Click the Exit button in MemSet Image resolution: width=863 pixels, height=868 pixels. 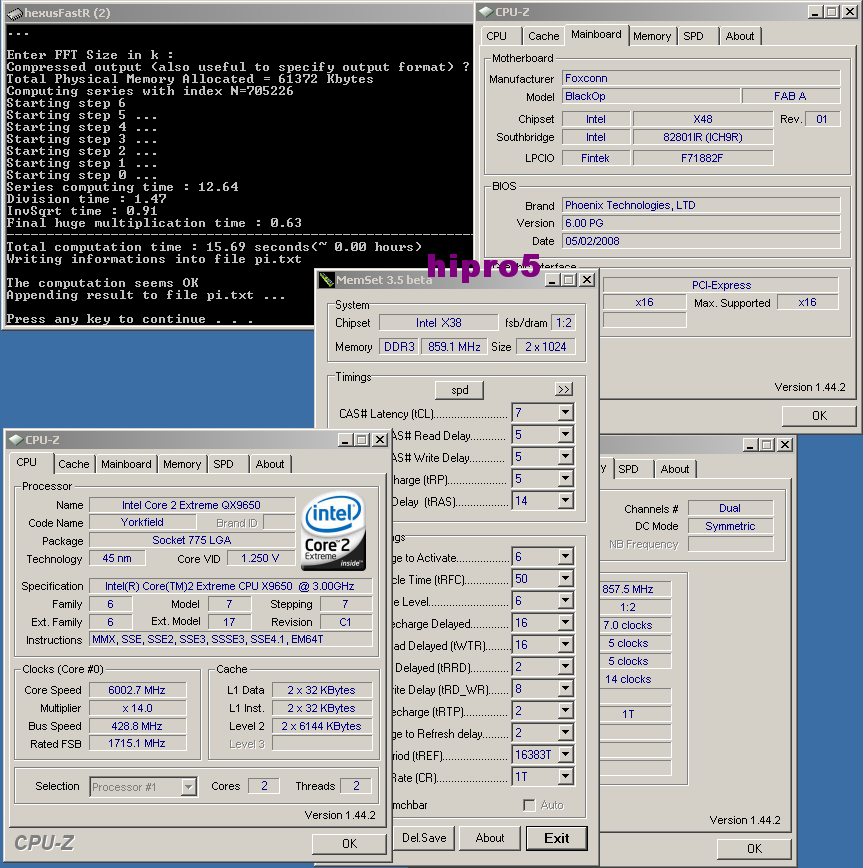tap(556, 838)
